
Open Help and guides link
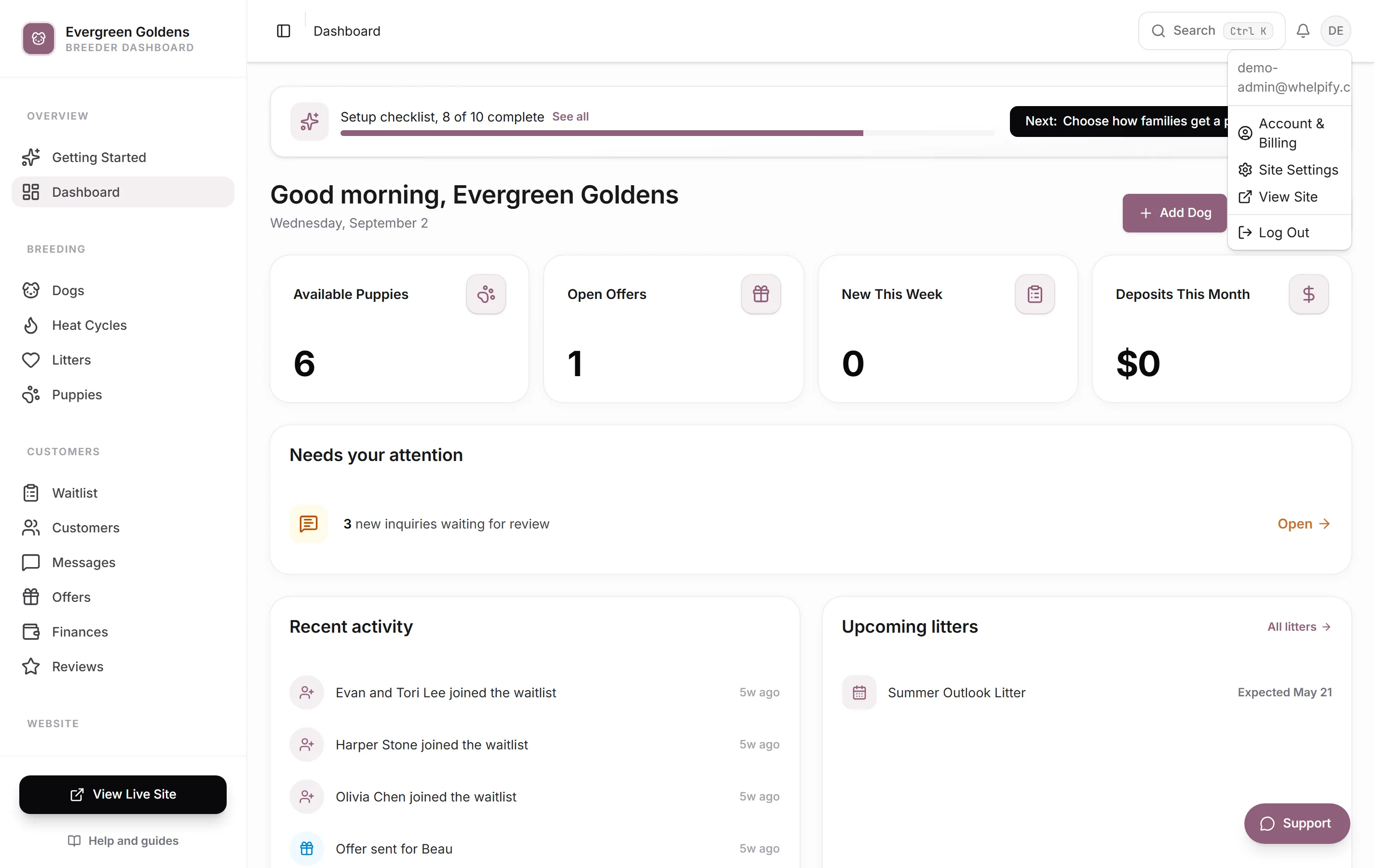[x=123, y=841]
